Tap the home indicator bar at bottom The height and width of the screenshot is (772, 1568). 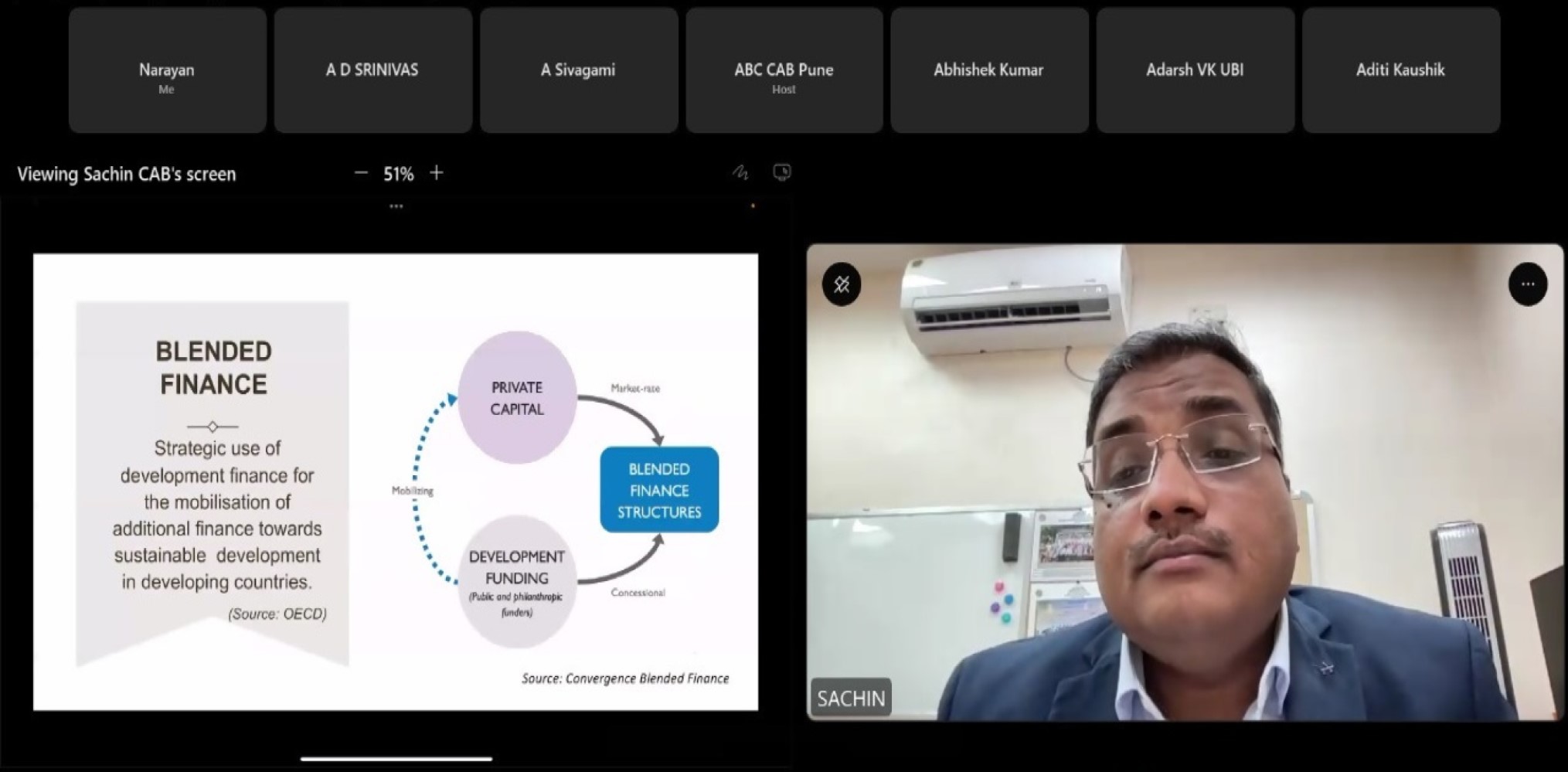pos(396,759)
